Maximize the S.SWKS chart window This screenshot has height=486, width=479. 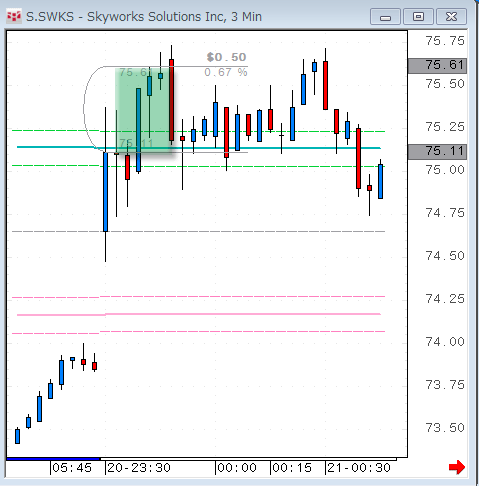[418, 17]
